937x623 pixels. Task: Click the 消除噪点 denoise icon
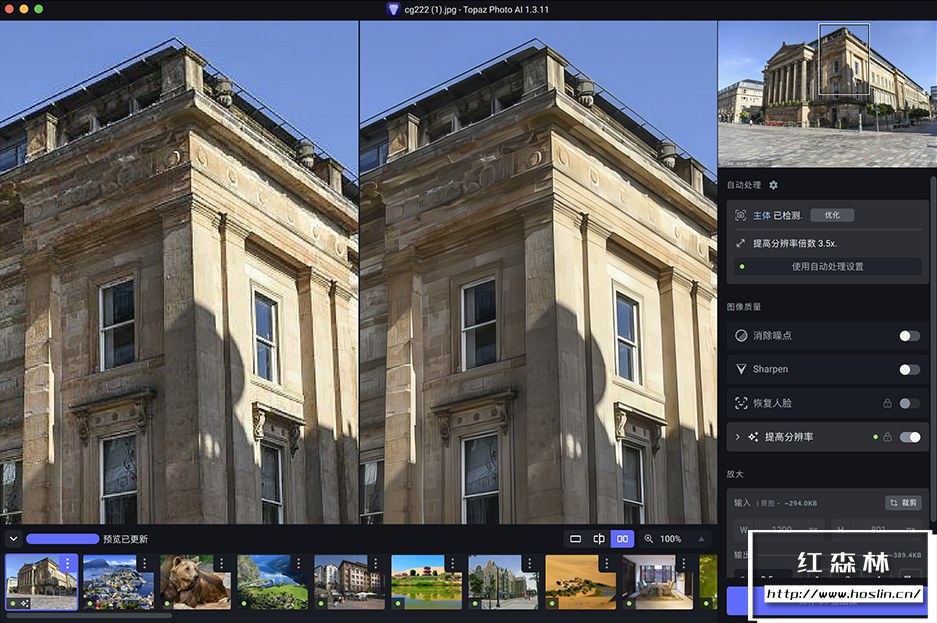point(741,335)
